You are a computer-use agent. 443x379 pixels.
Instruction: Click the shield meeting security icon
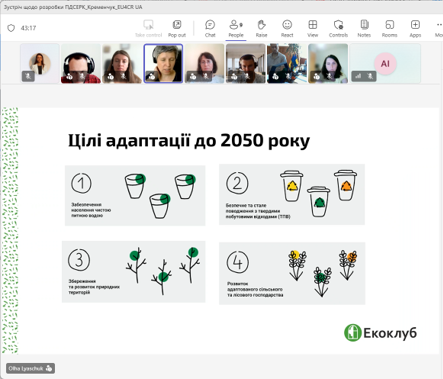11,28
